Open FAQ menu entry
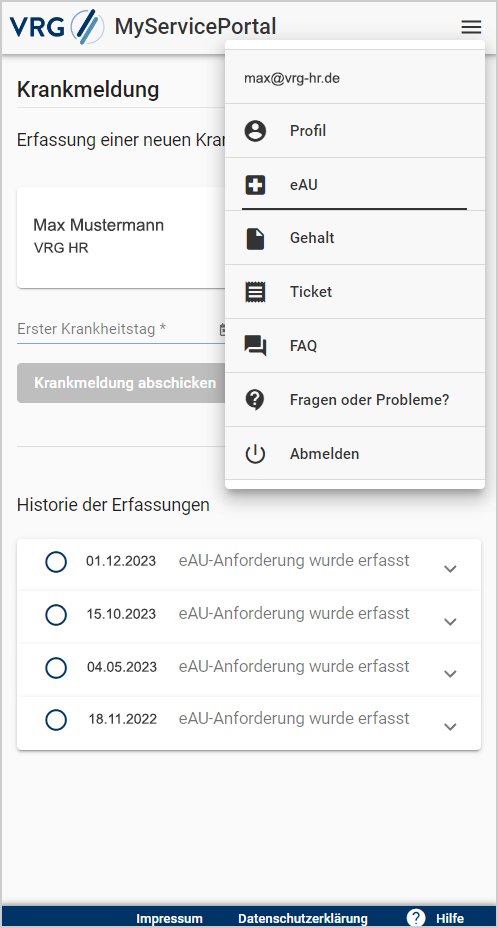 pos(355,346)
